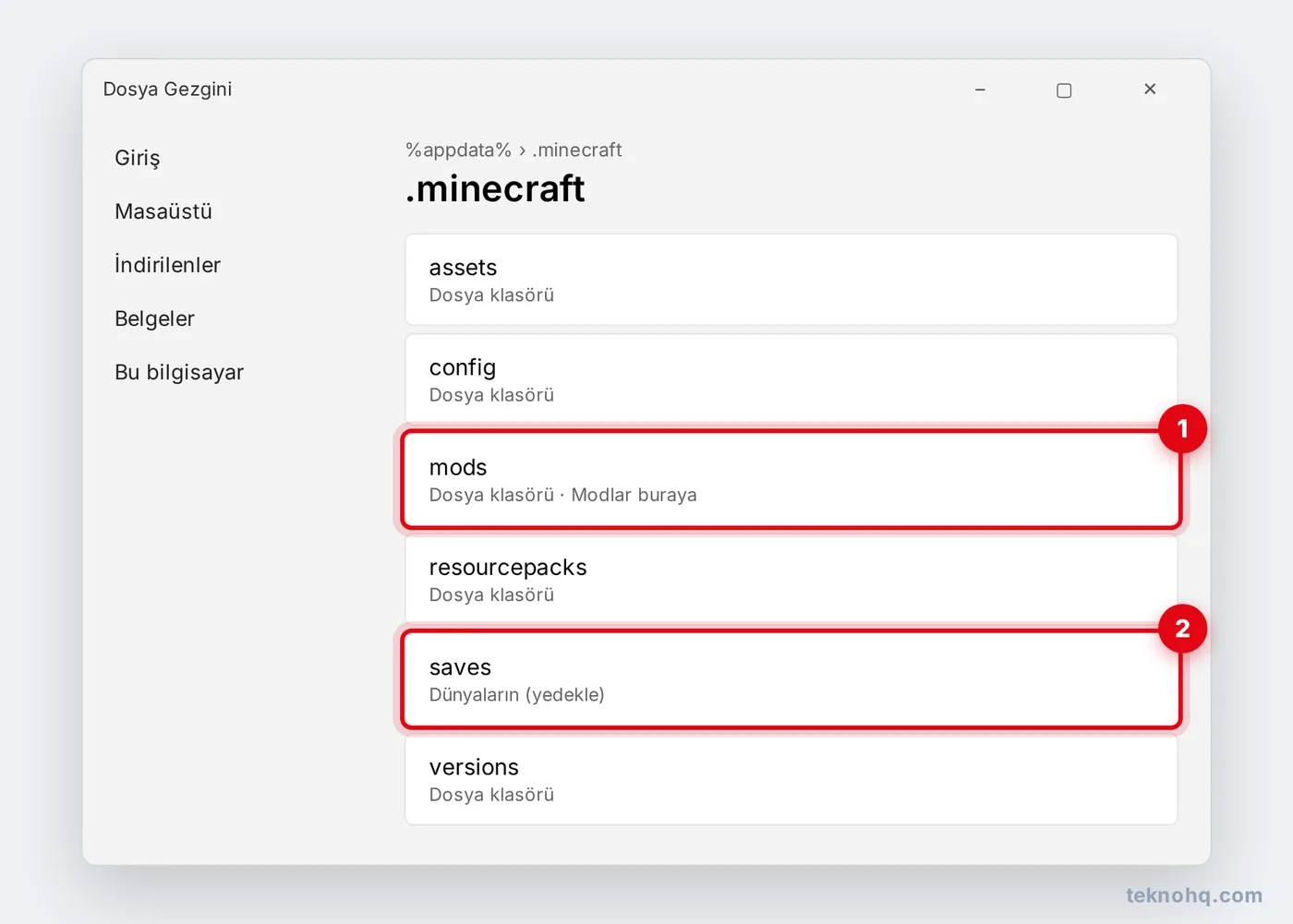Go to Masaüstü in the sidebar
The width and height of the screenshot is (1293, 924).
click(x=163, y=211)
